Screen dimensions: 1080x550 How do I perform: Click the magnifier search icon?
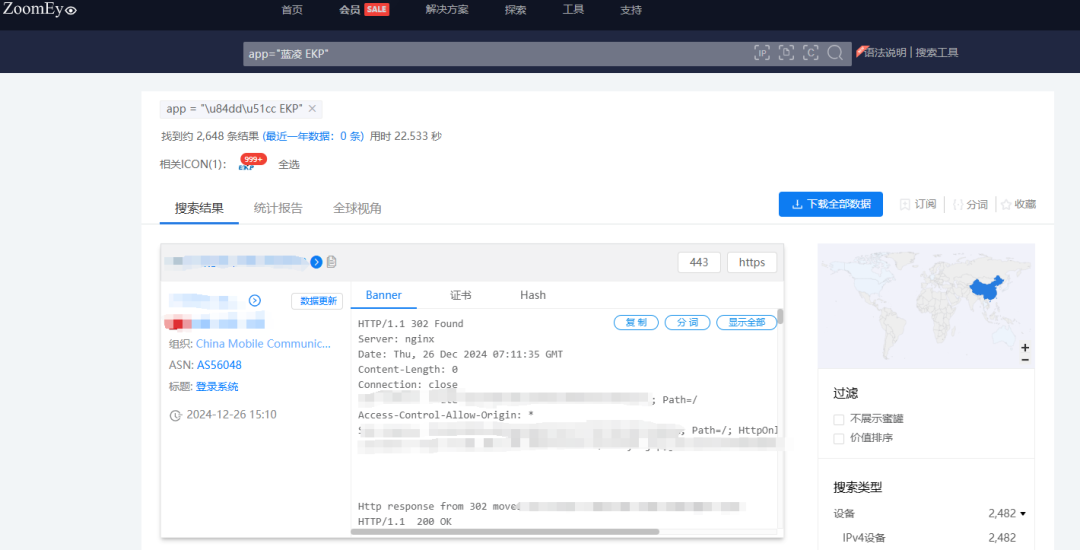coord(835,53)
